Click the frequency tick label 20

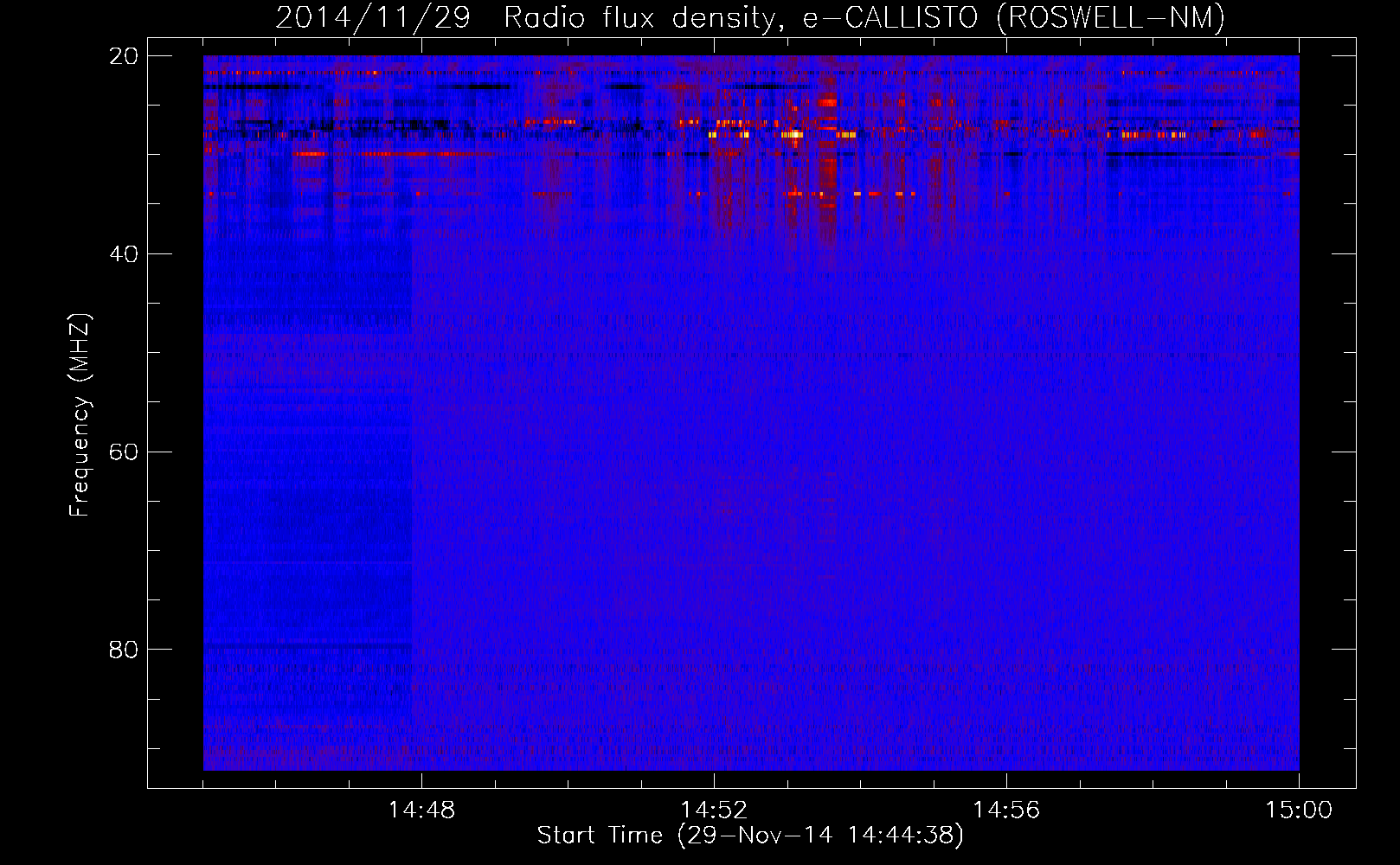123,56
